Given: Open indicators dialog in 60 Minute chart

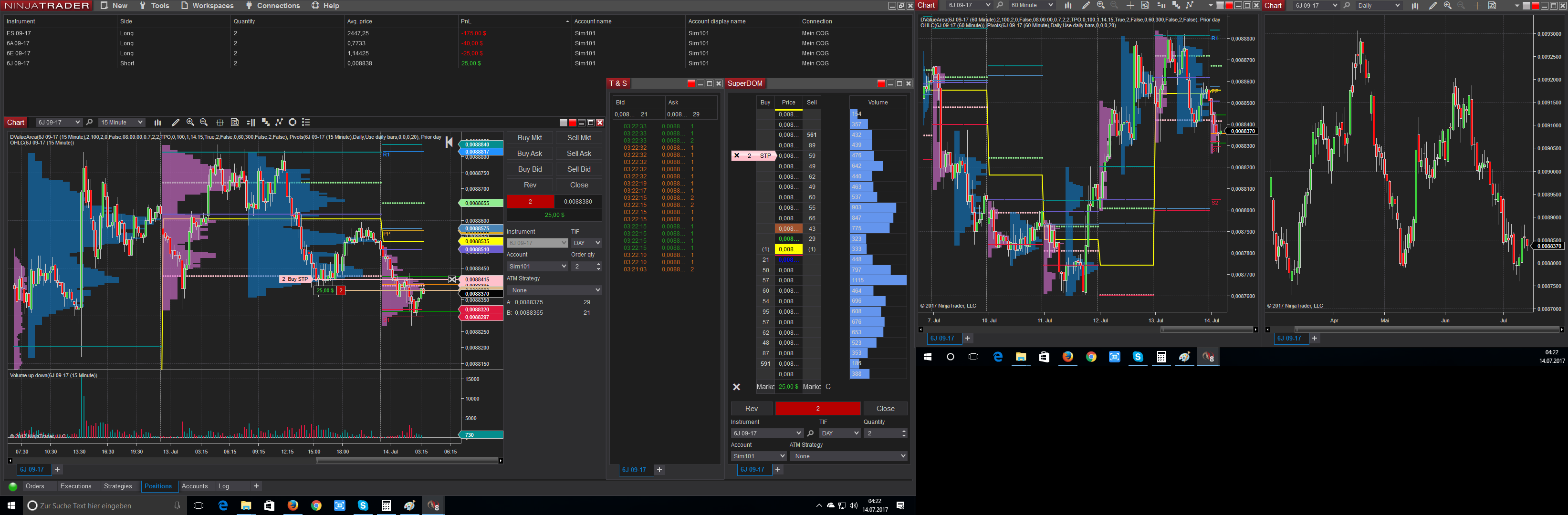Looking at the screenshot, I should tap(1190, 5).
